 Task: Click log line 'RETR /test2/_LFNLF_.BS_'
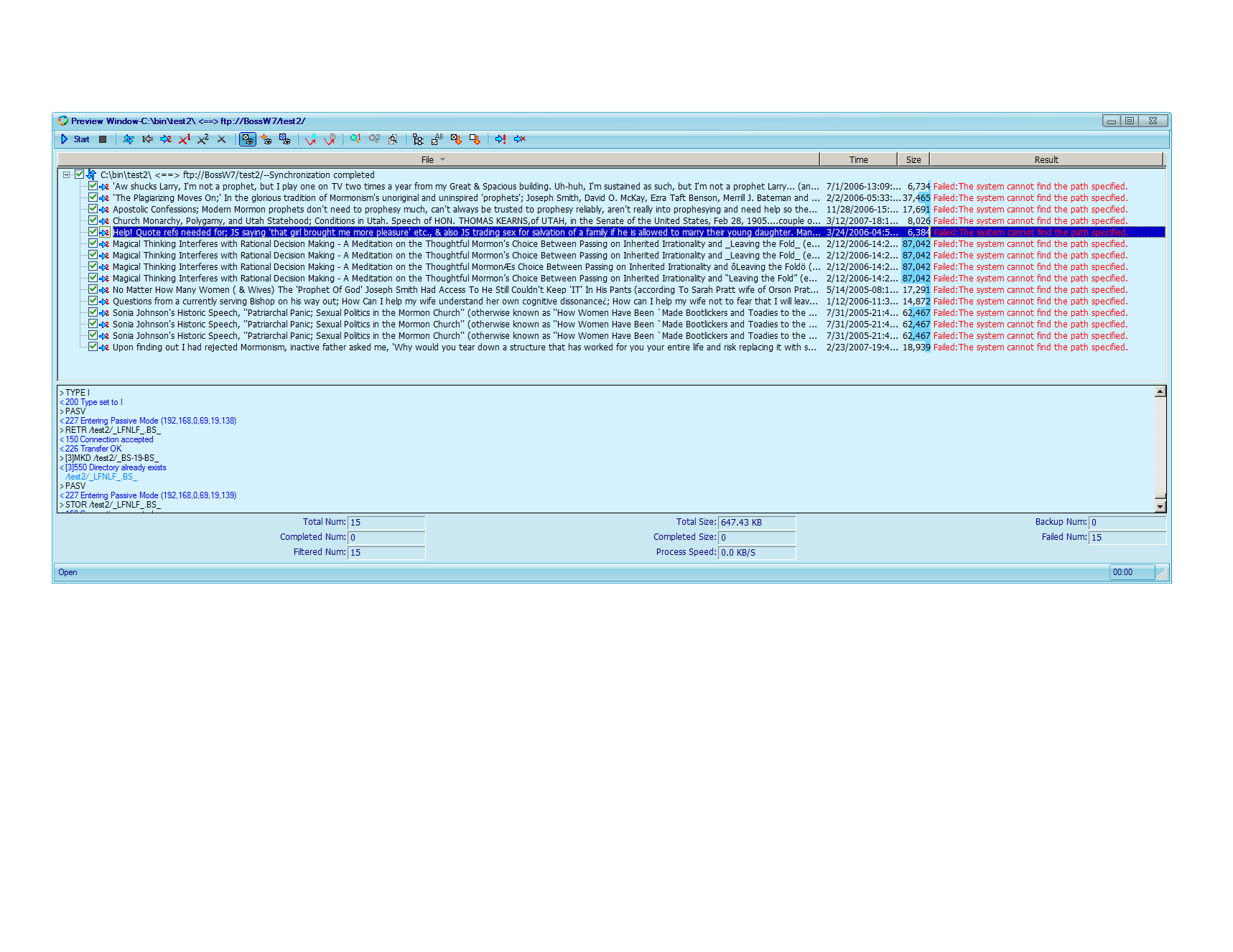point(110,430)
